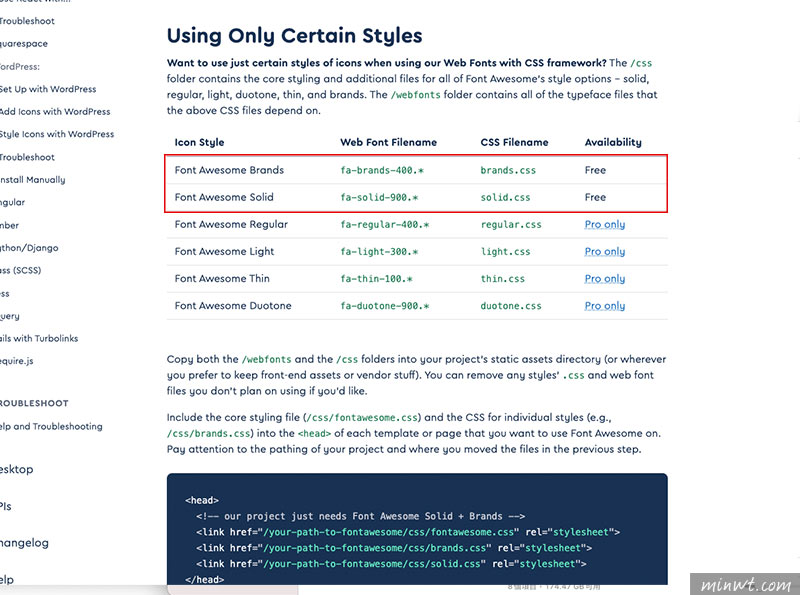
Task: Select the Using Only Certain Styles heading
Action: tap(294, 36)
